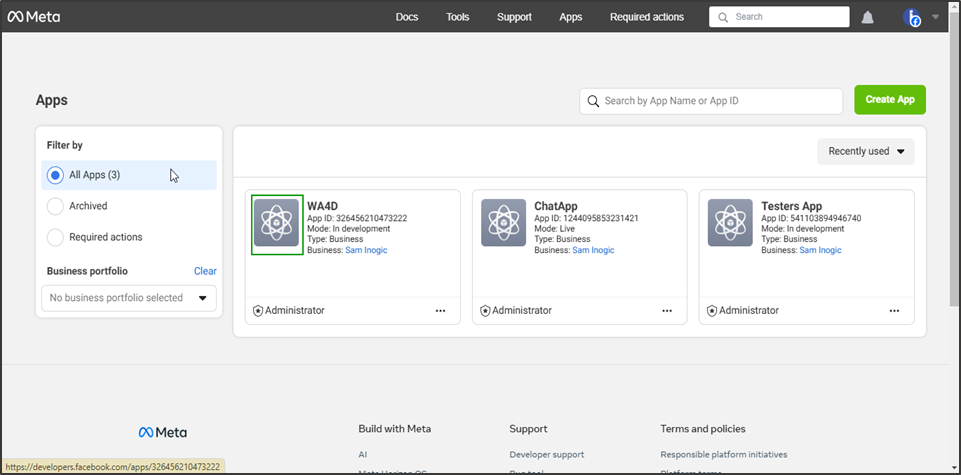Open the Tools menu item
The width and height of the screenshot is (961, 475).
click(458, 17)
